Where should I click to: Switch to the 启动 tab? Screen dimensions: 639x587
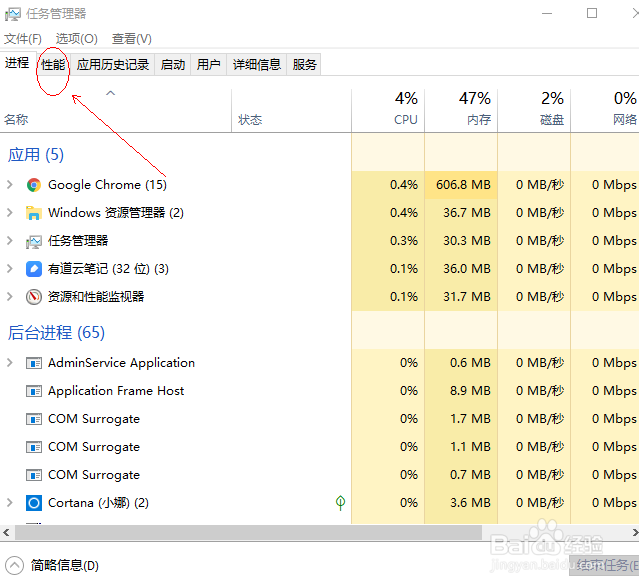pos(173,64)
